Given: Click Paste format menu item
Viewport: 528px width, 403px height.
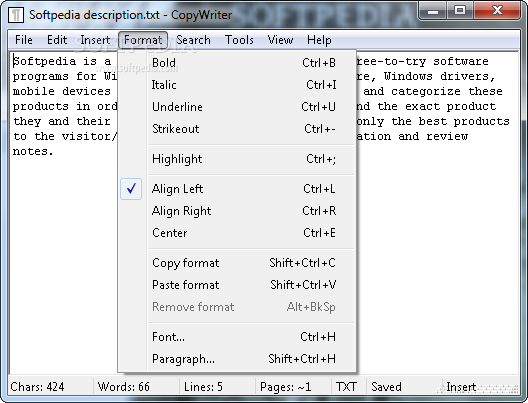Looking at the screenshot, I should tap(237, 285).
